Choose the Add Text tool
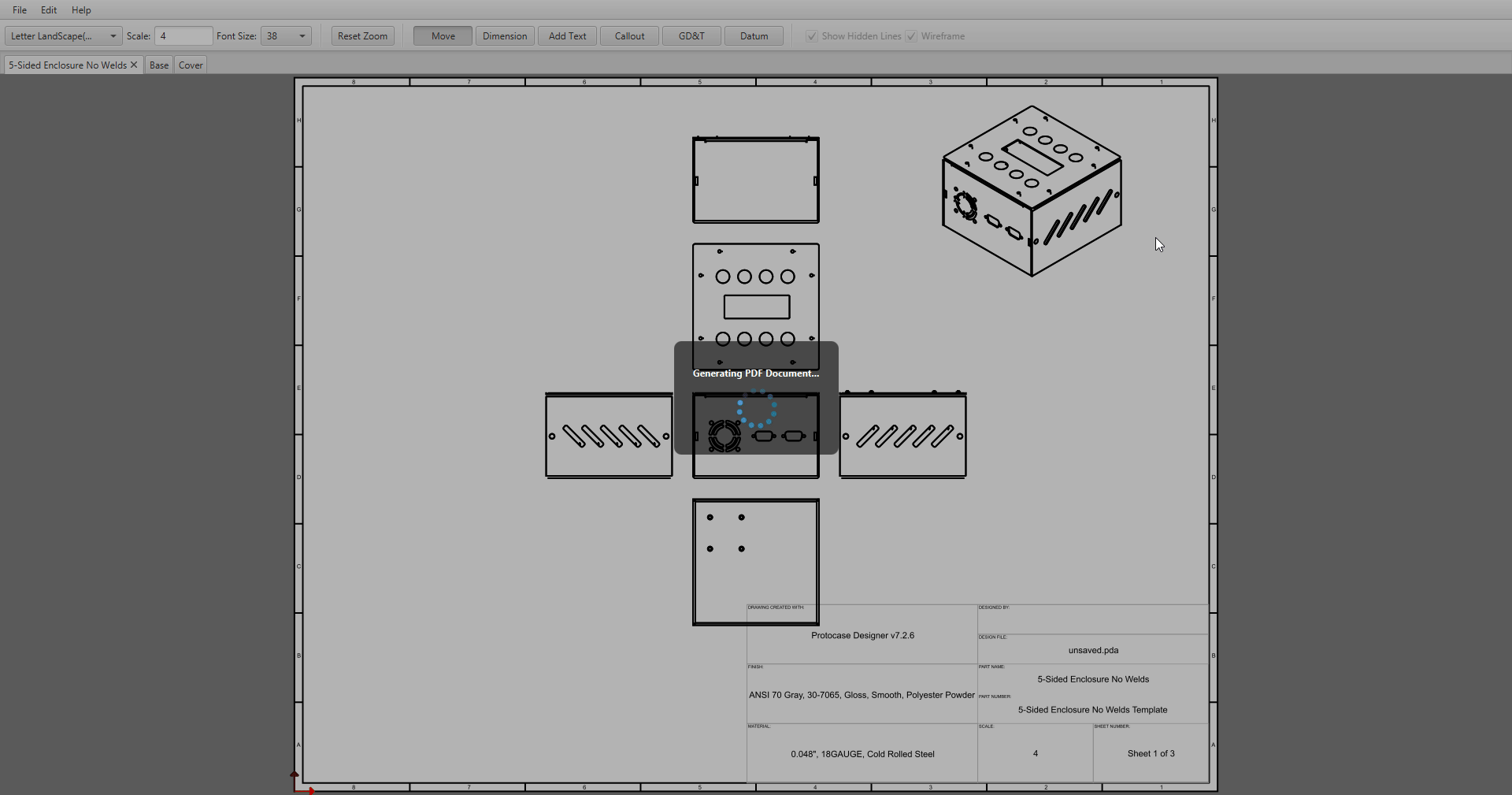Viewport: 1512px width, 795px height. tap(567, 36)
